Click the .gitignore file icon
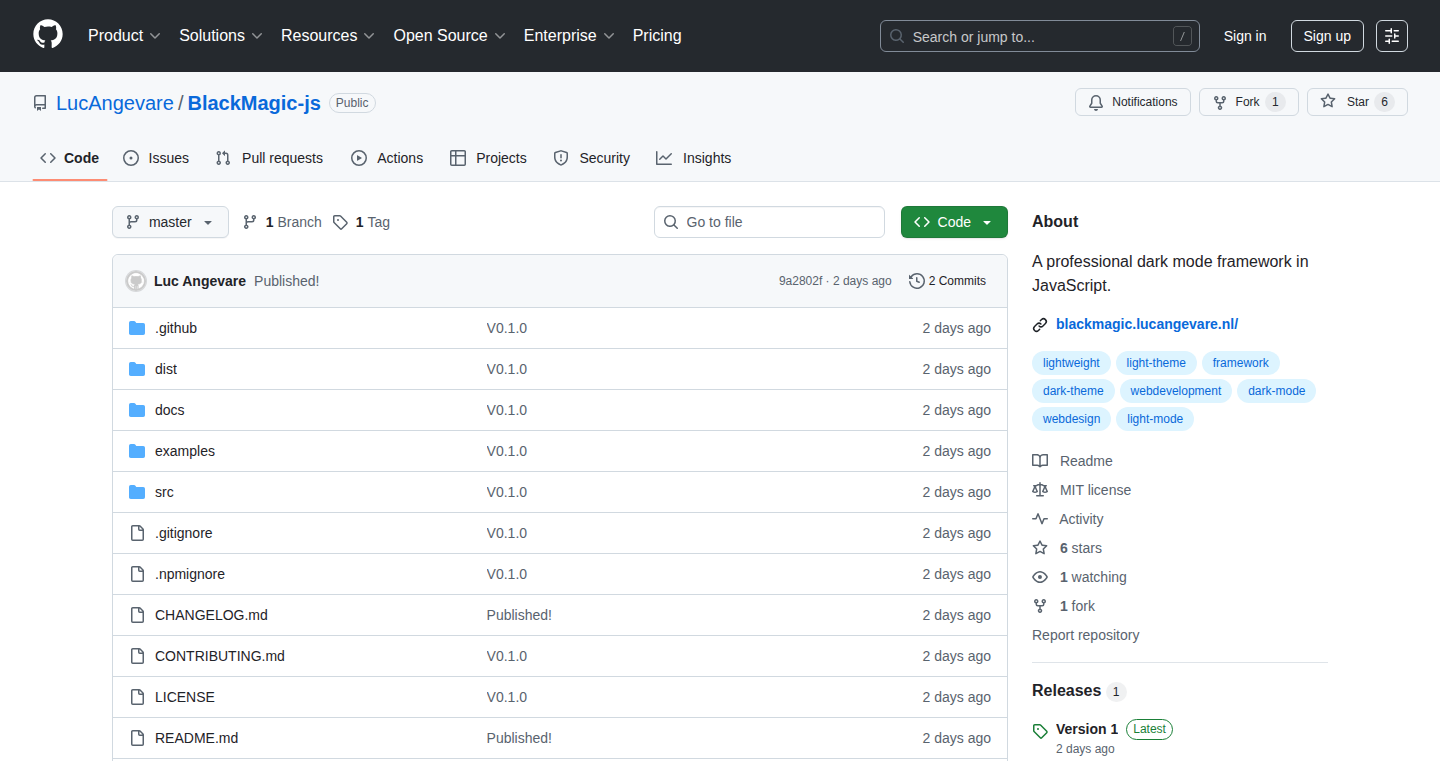This screenshot has width=1440, height=761. pos(137,533)
